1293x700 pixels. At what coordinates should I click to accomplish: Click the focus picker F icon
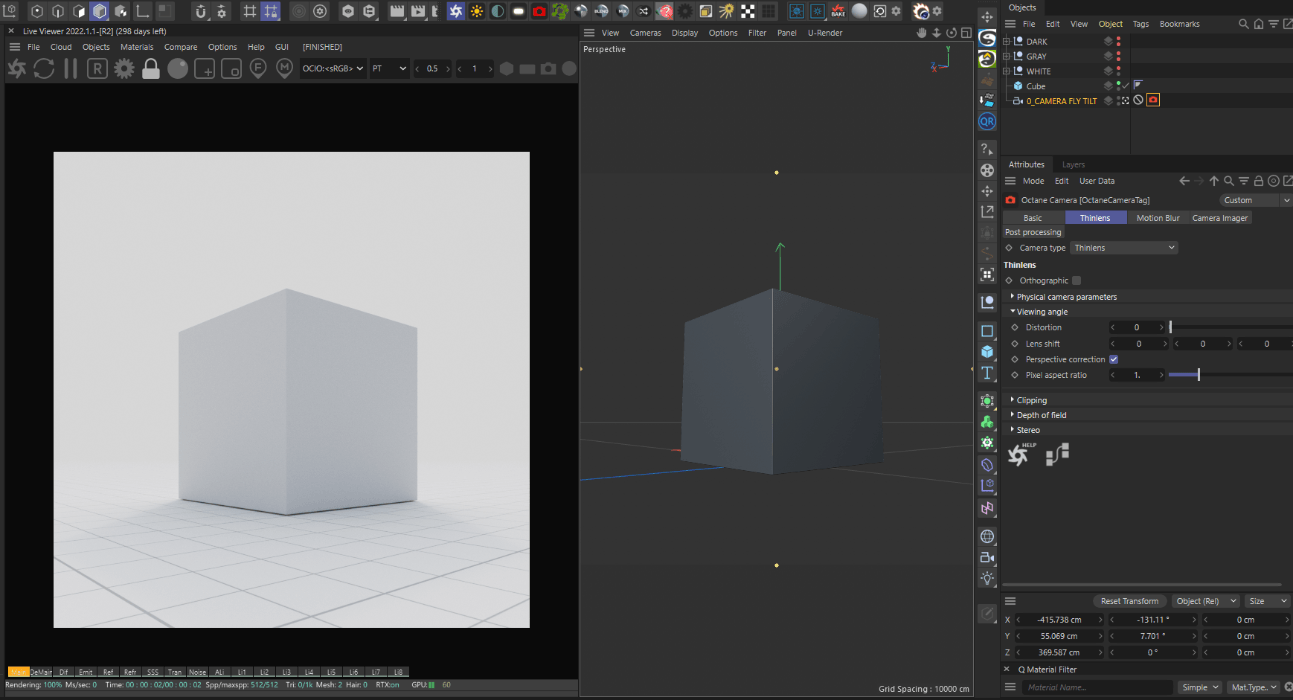(258, 69)
